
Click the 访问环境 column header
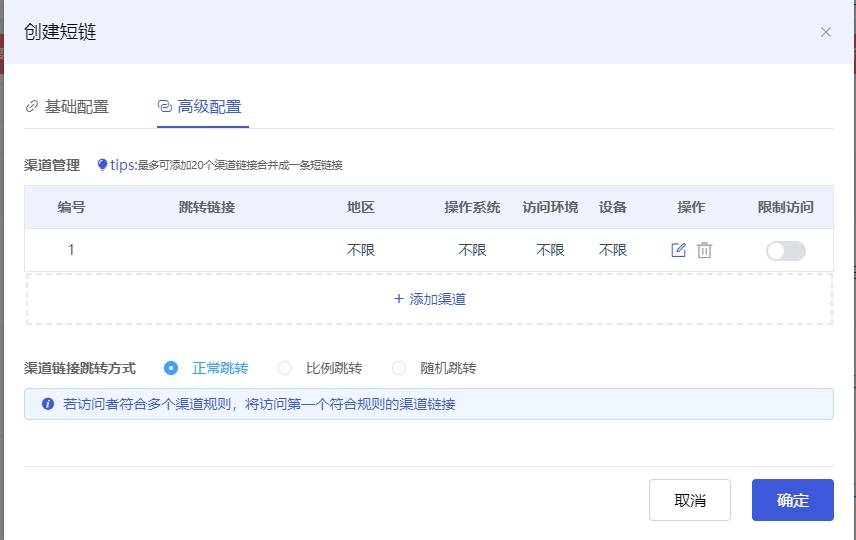(x=550, y=207)
